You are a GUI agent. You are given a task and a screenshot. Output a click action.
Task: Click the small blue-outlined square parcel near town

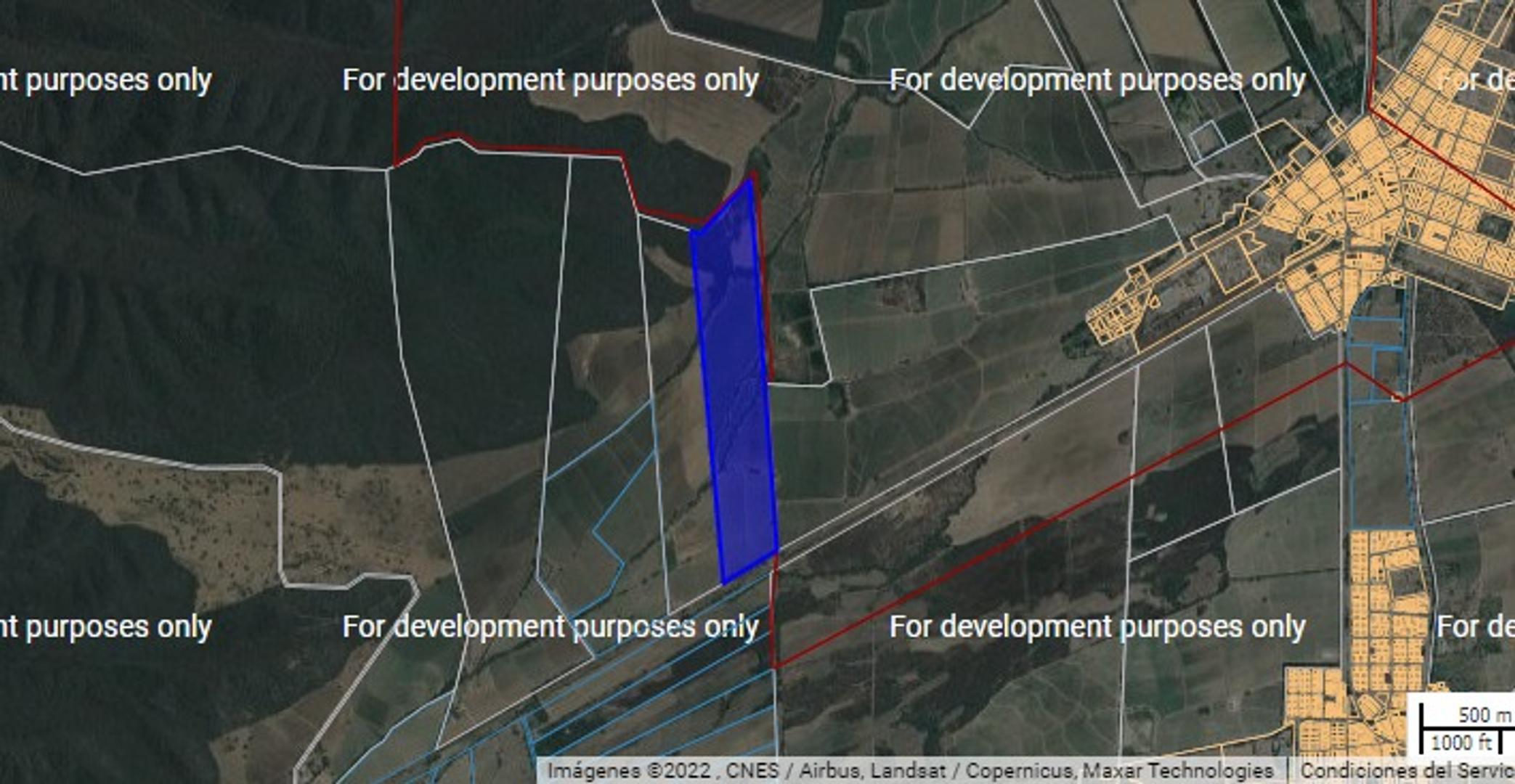point(1208,138)
